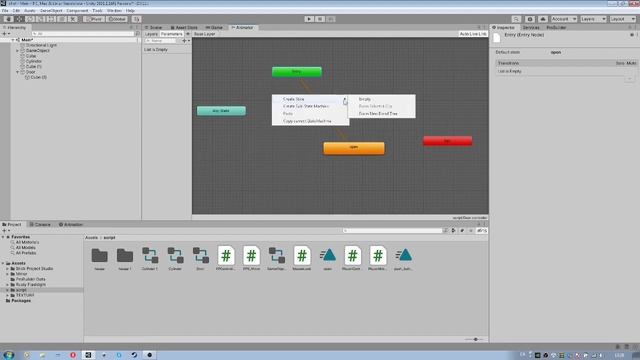Open the open animation clip asset

tap(327, 258)
